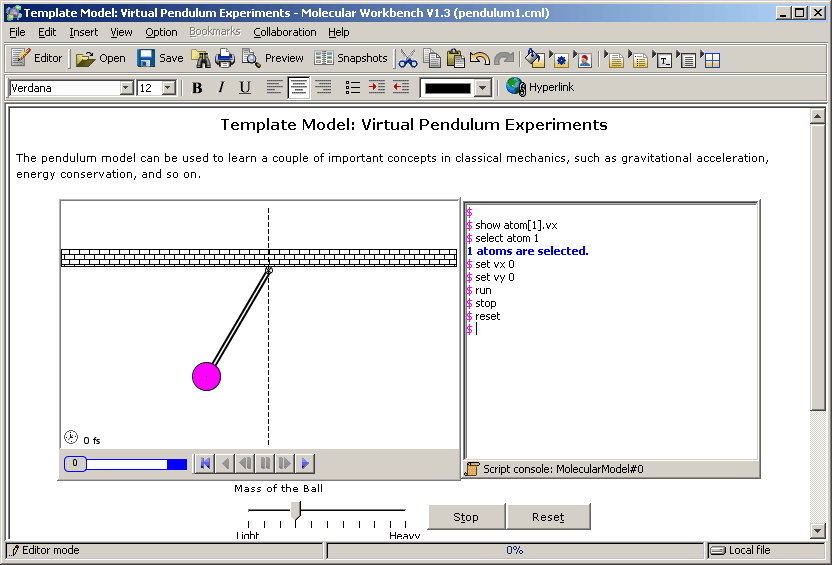Step the simulation back one frame
This screenshot has height=565, width=832.
pos(225,464)
